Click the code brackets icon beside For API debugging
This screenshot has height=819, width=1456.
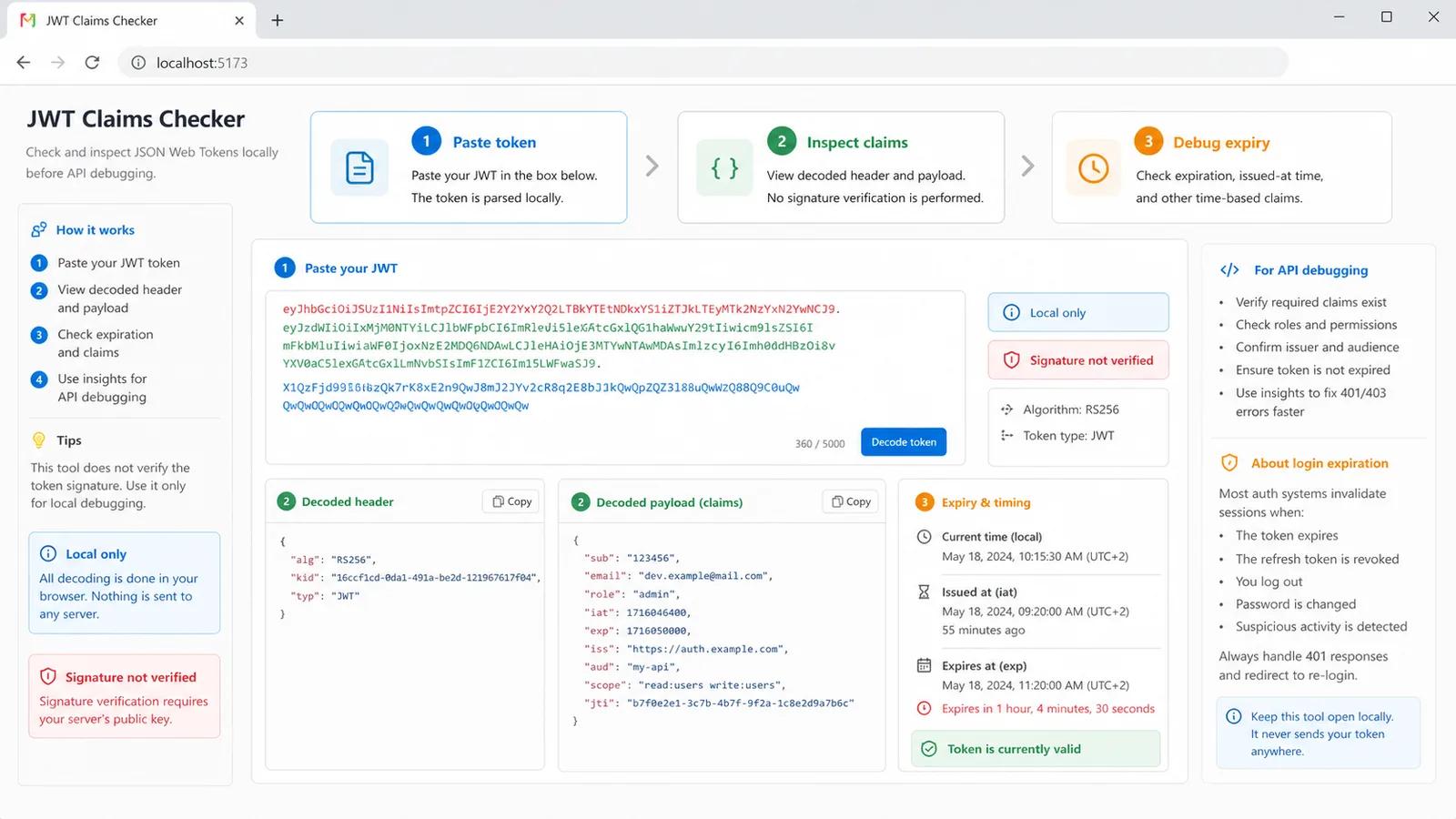tap(1229, 269)
